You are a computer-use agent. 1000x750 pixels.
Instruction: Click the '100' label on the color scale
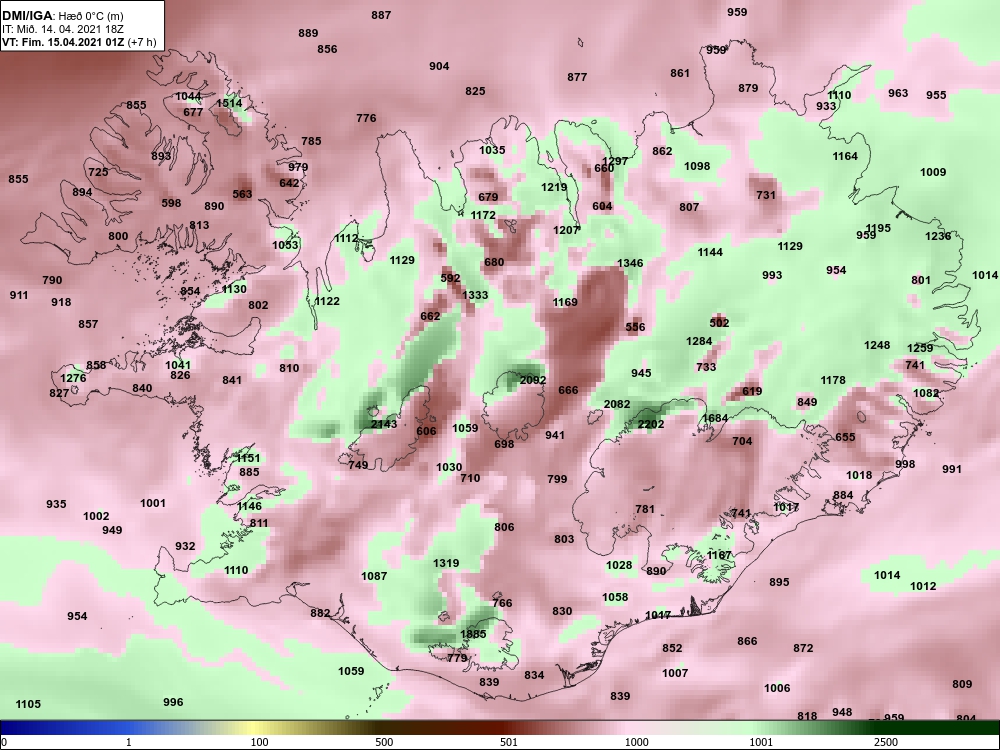[x=259, y=742]
